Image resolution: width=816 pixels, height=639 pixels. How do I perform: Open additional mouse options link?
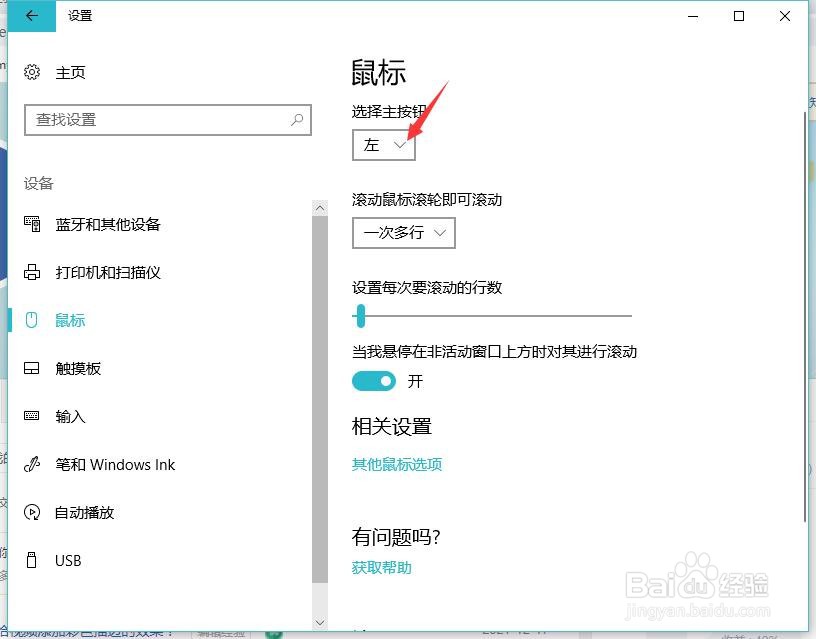point(396,465)
